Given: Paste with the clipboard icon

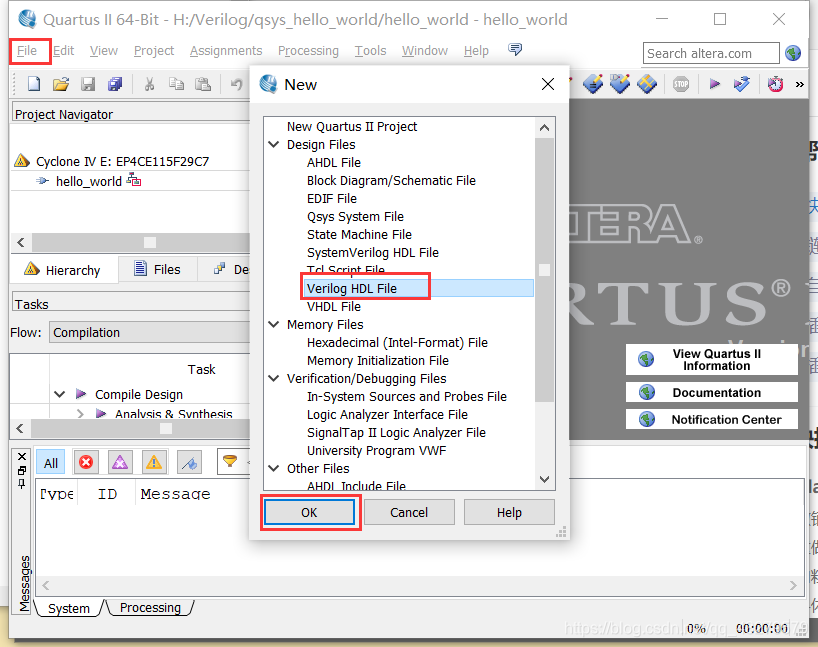Looking at the screenshot, I should pos(202,83).
